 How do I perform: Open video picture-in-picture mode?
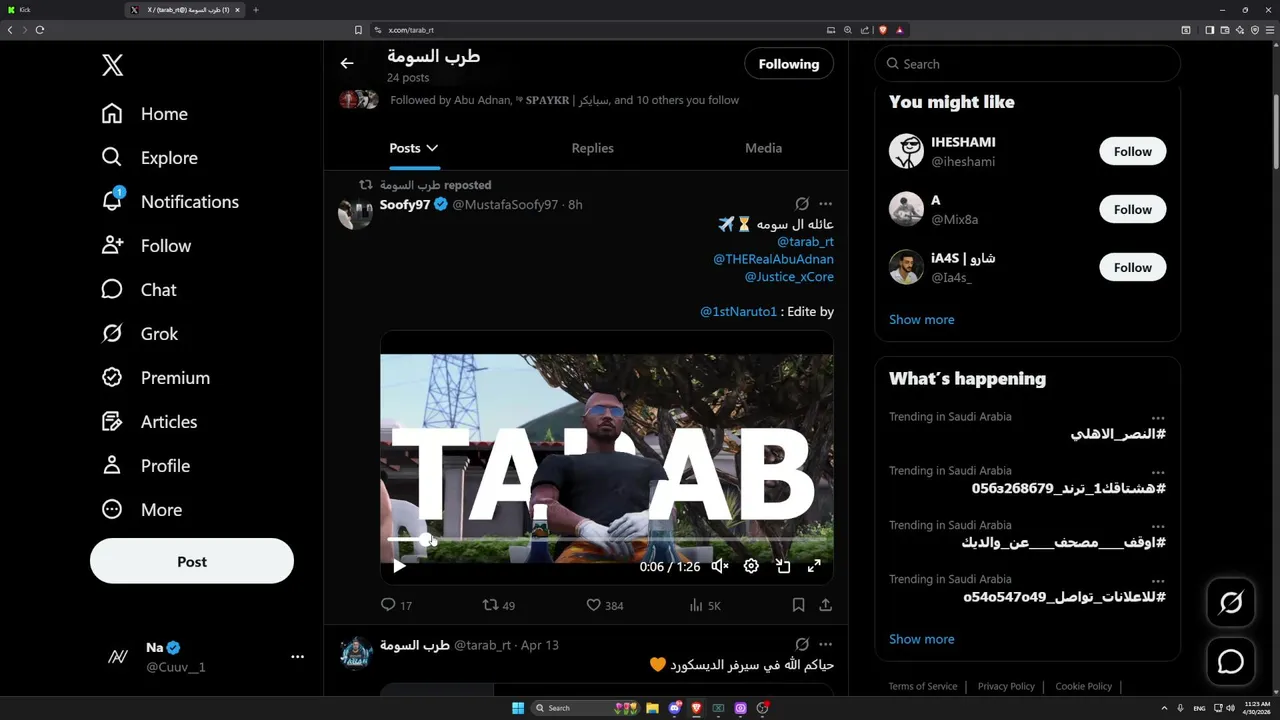pos(783,566)
